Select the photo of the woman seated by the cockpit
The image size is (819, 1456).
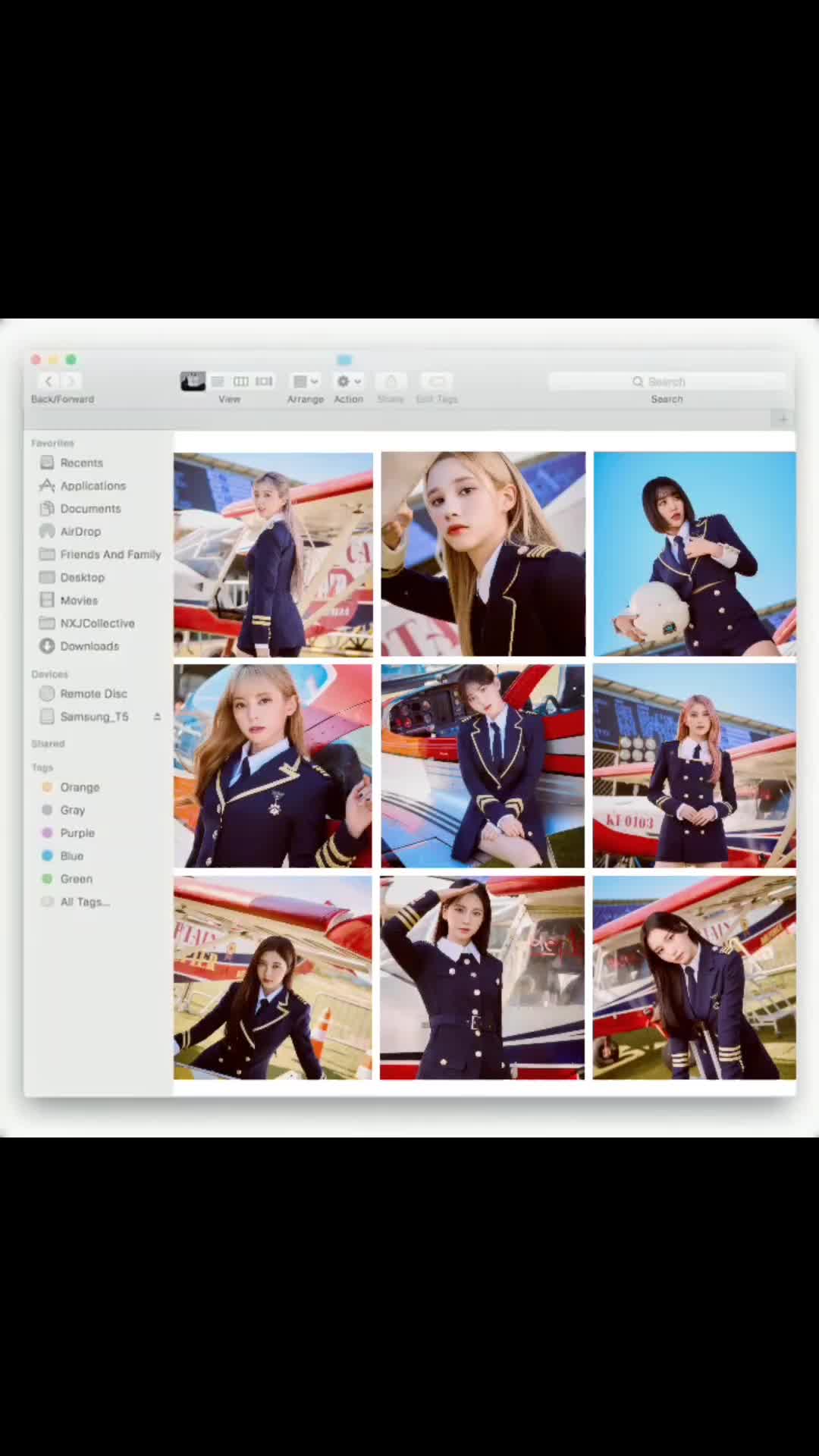(482, 766)
